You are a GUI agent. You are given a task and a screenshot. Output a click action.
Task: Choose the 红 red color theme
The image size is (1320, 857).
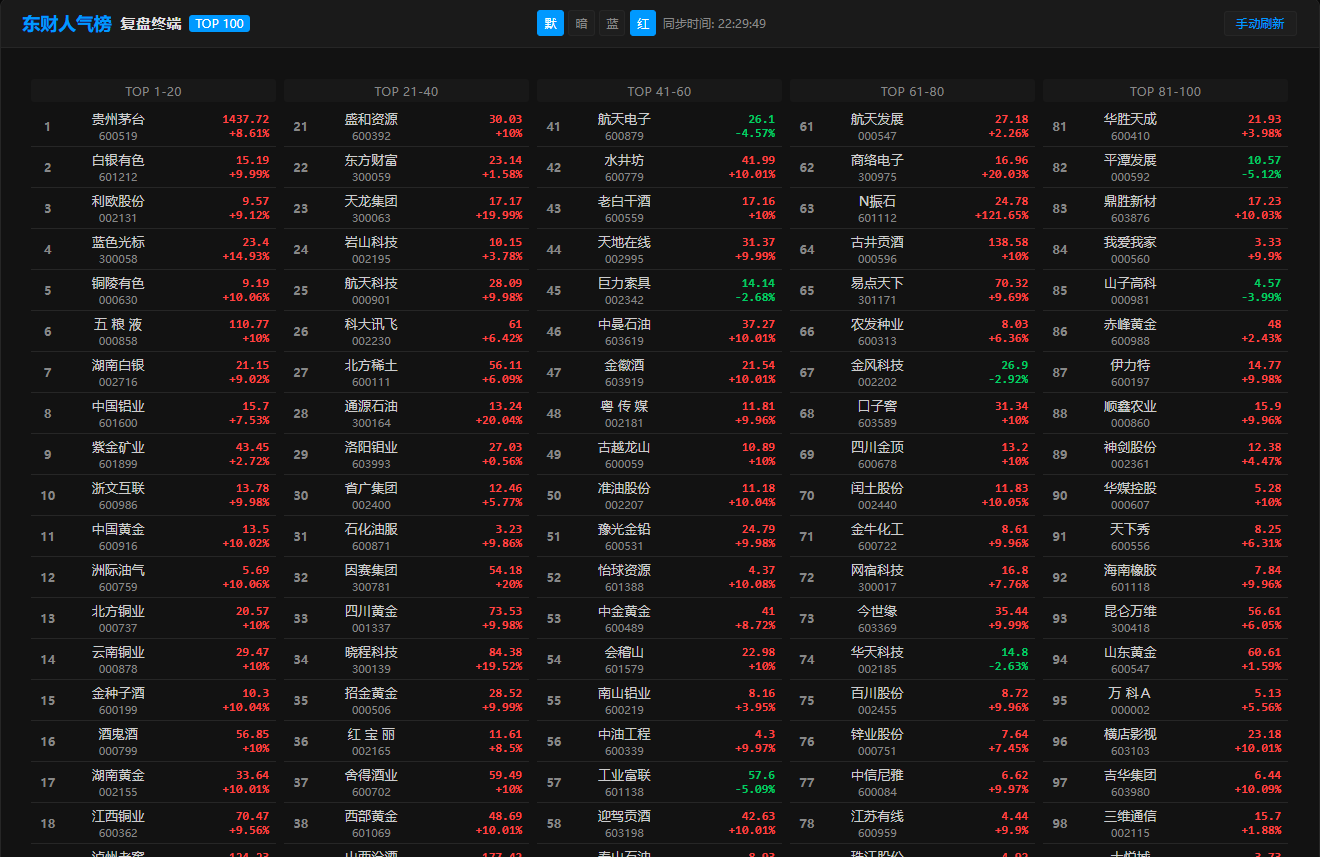coord(643,23)
